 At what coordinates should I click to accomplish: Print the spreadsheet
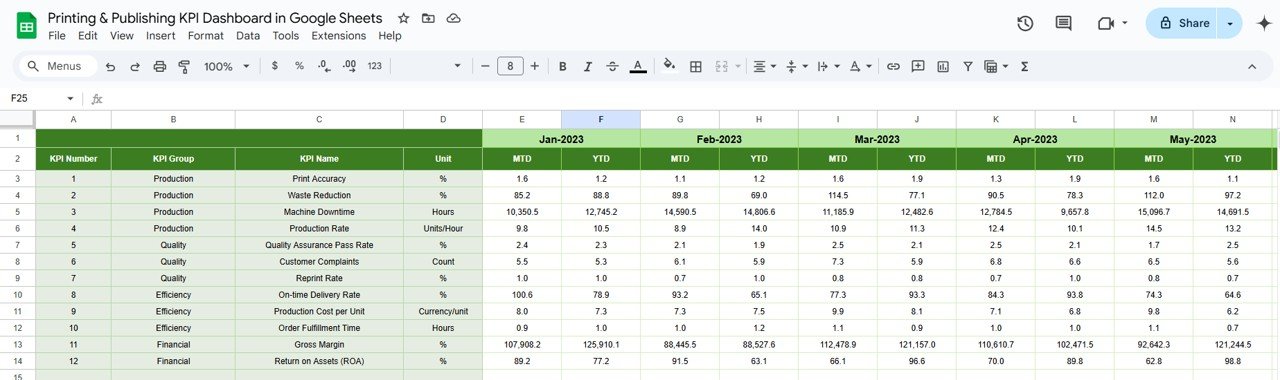tap(160, 66)
